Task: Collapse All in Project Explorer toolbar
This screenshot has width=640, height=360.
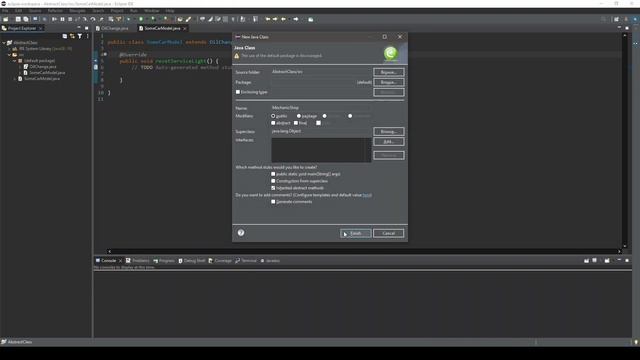Action: pyautogui.click(x=64, y=36)
